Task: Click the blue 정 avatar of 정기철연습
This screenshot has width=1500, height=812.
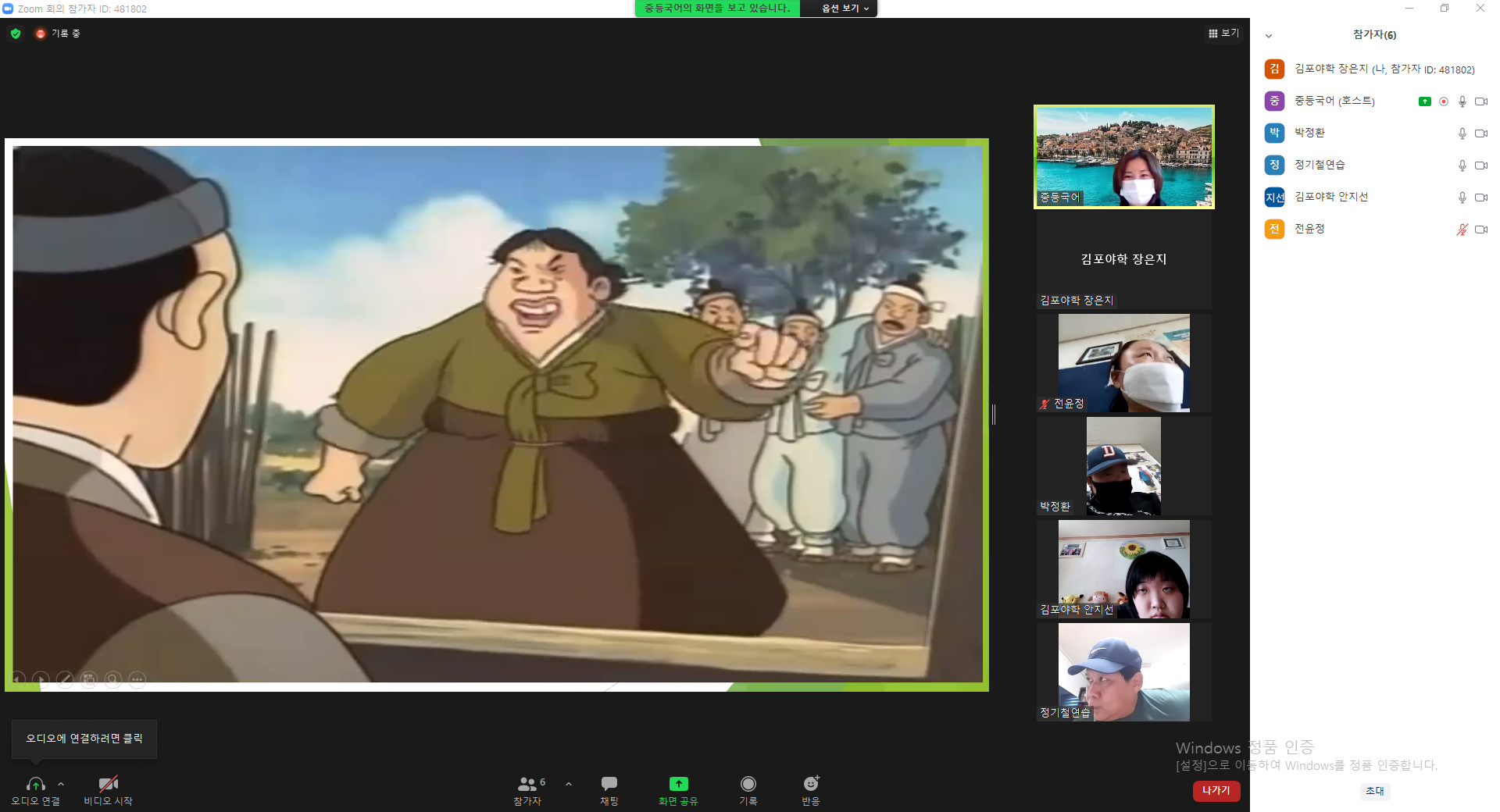Action: click(x=1274, y=165)
